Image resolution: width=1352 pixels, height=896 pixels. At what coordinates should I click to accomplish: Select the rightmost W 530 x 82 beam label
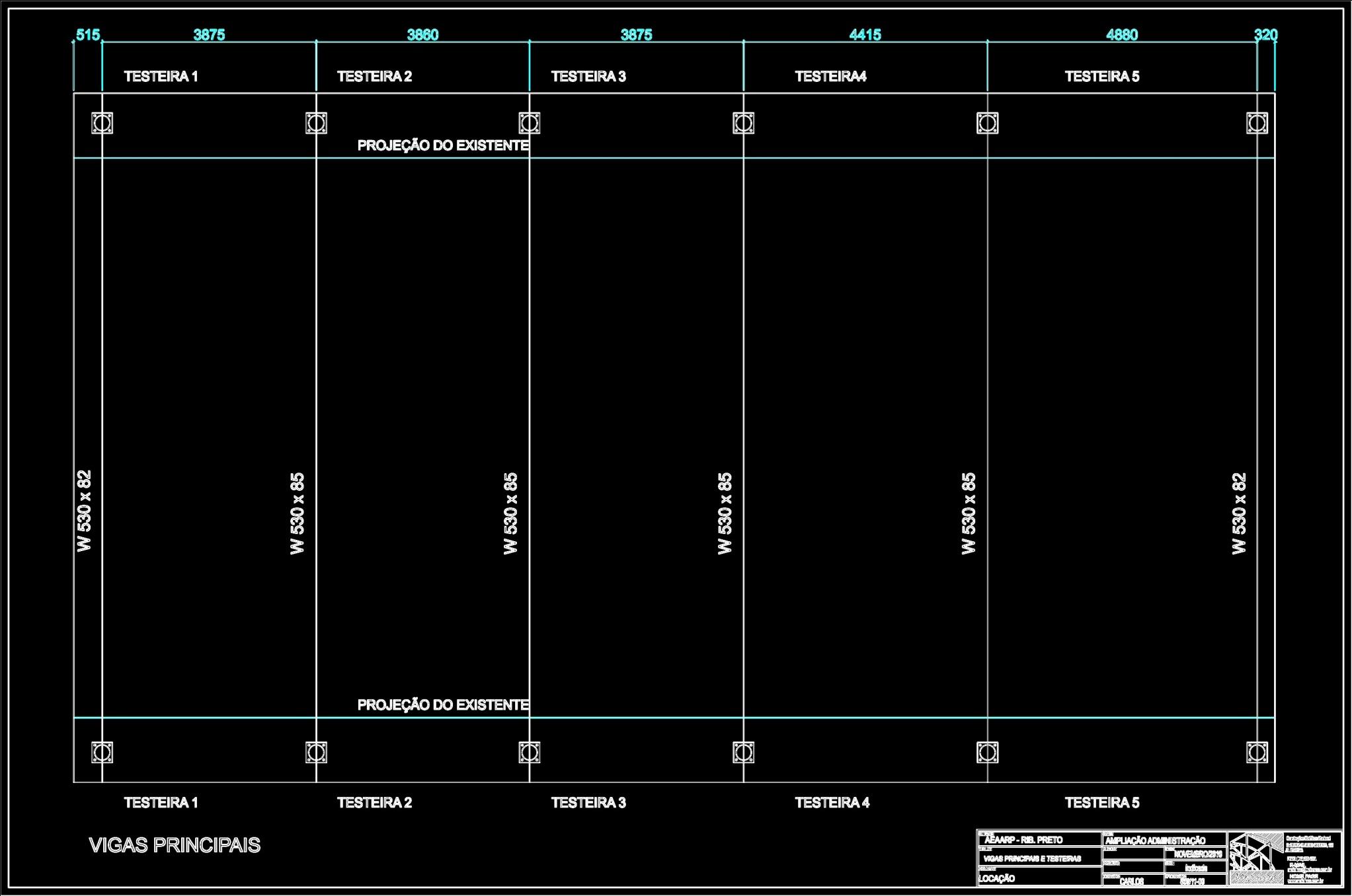coord(1238,513)
